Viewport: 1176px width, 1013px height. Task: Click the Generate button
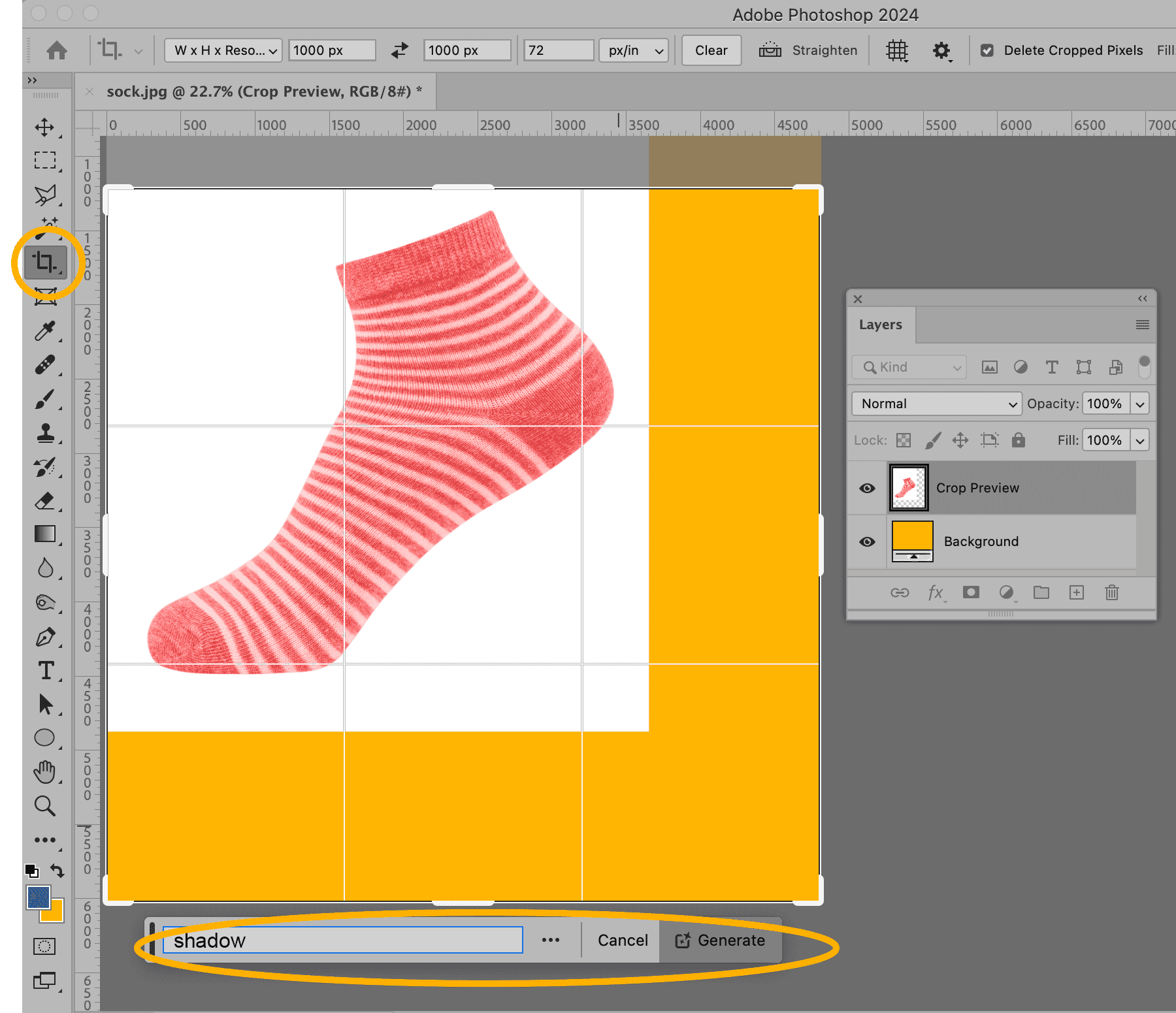pyautogui.click(x=720, y=941)
